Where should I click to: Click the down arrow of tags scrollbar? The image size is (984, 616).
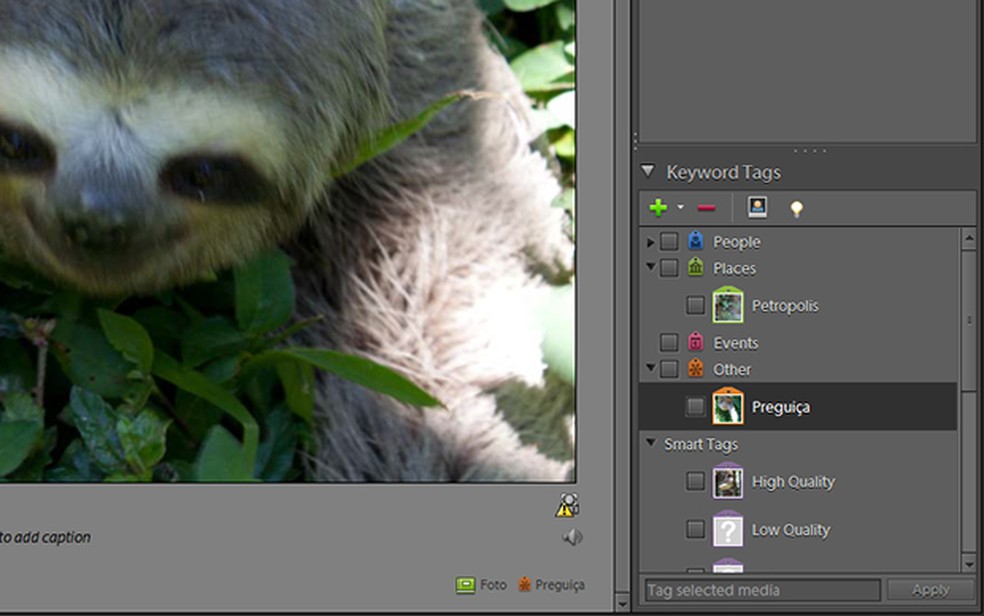(968, 563)
